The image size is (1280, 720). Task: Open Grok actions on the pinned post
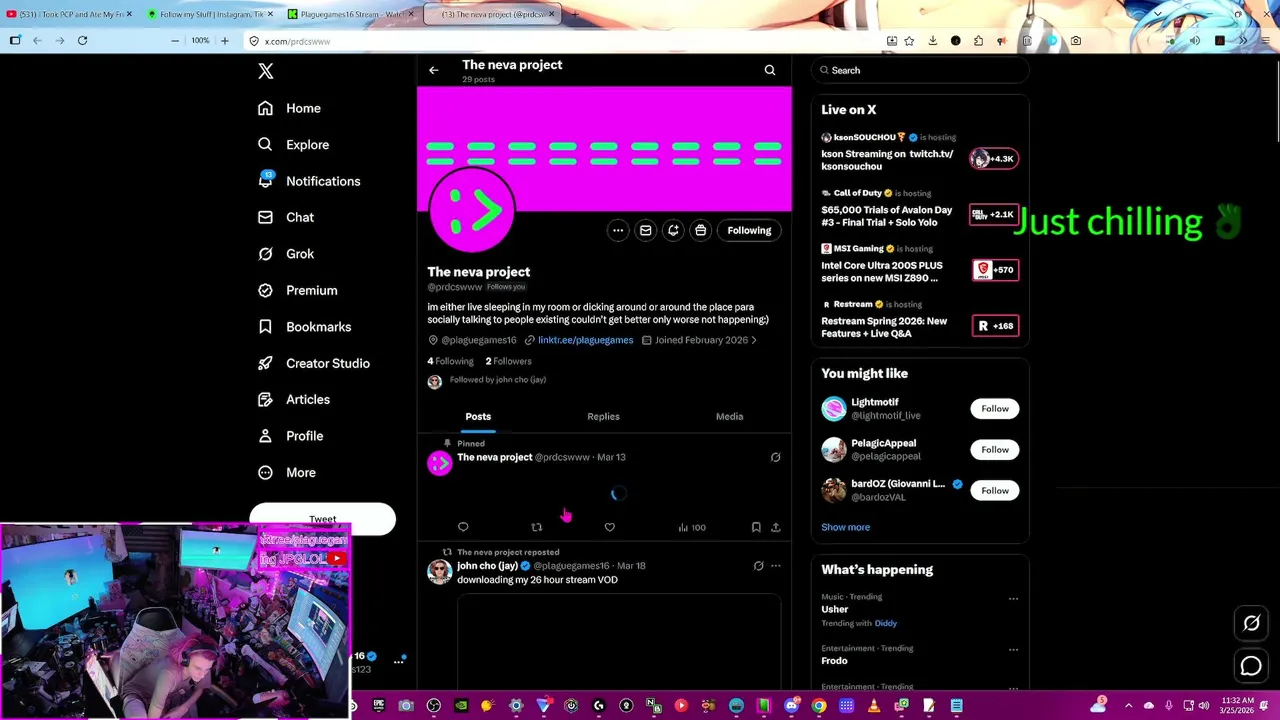(775, 457)
